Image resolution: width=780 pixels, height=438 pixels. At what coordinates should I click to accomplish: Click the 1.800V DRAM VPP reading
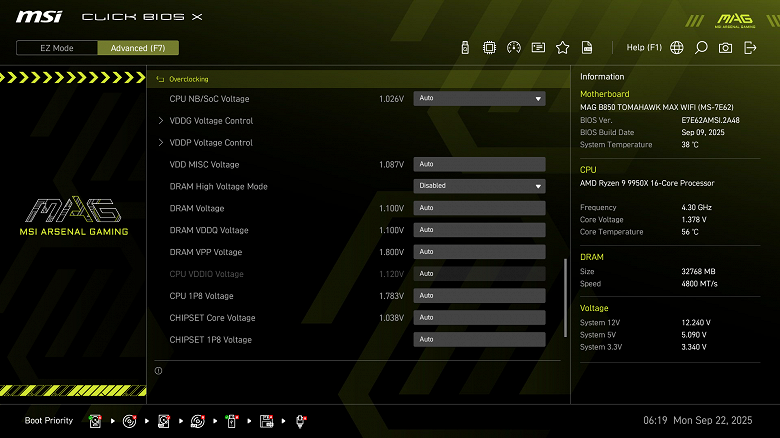[391, 252]
